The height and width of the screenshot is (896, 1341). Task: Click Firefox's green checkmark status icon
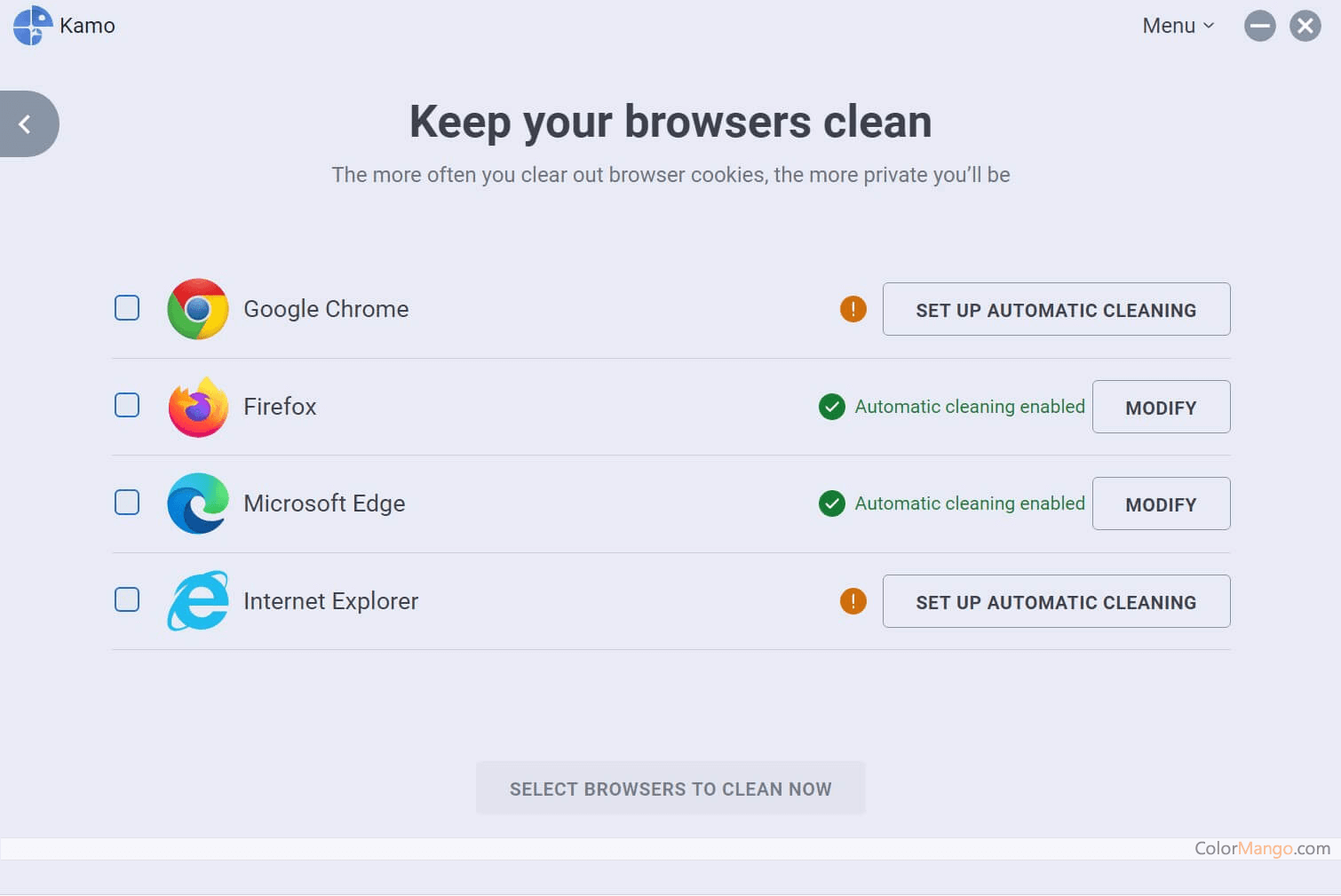[831, 407]
